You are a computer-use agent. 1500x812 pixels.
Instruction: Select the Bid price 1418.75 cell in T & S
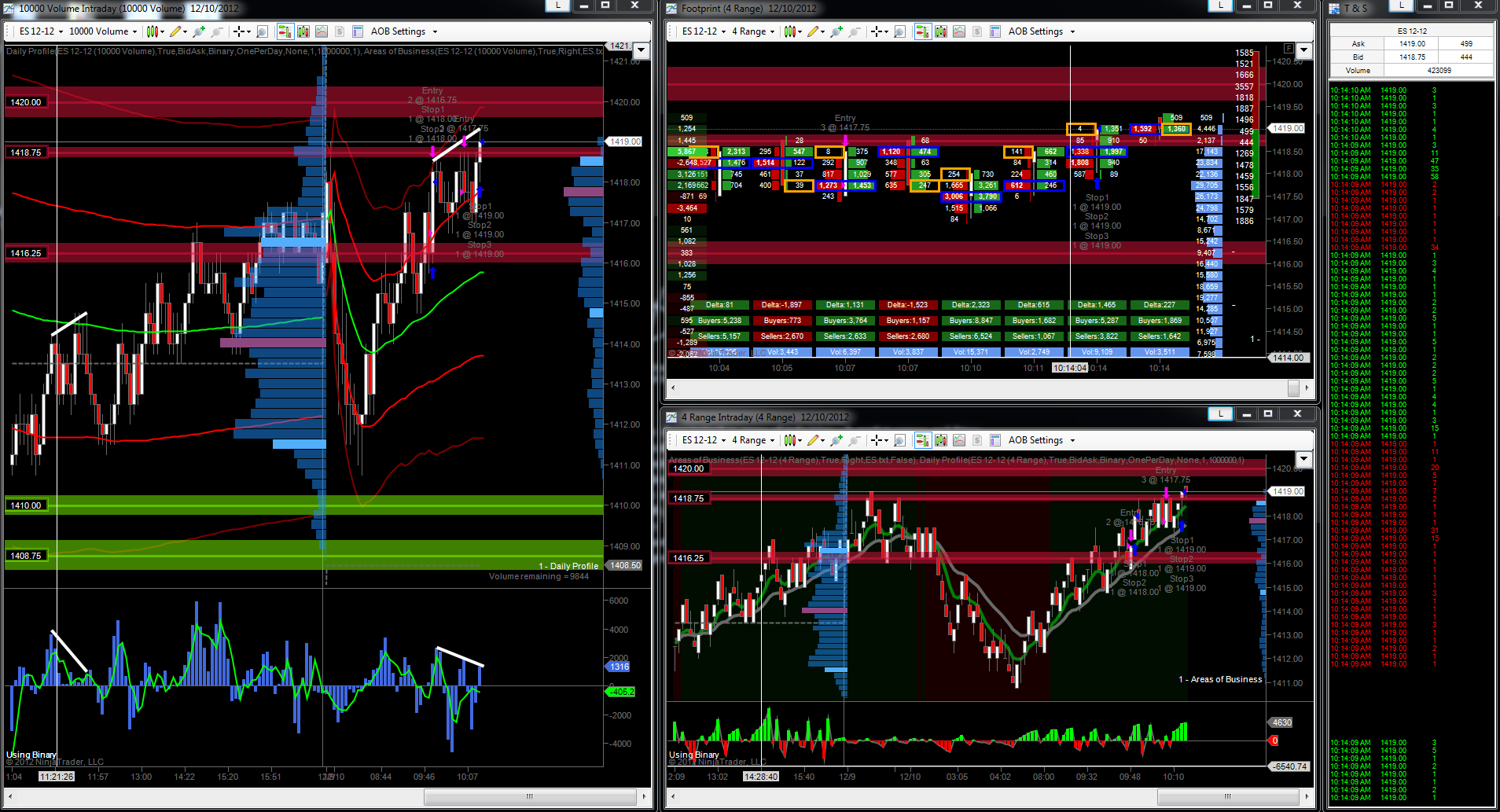pyautogui.click(x=1412, y=57)
